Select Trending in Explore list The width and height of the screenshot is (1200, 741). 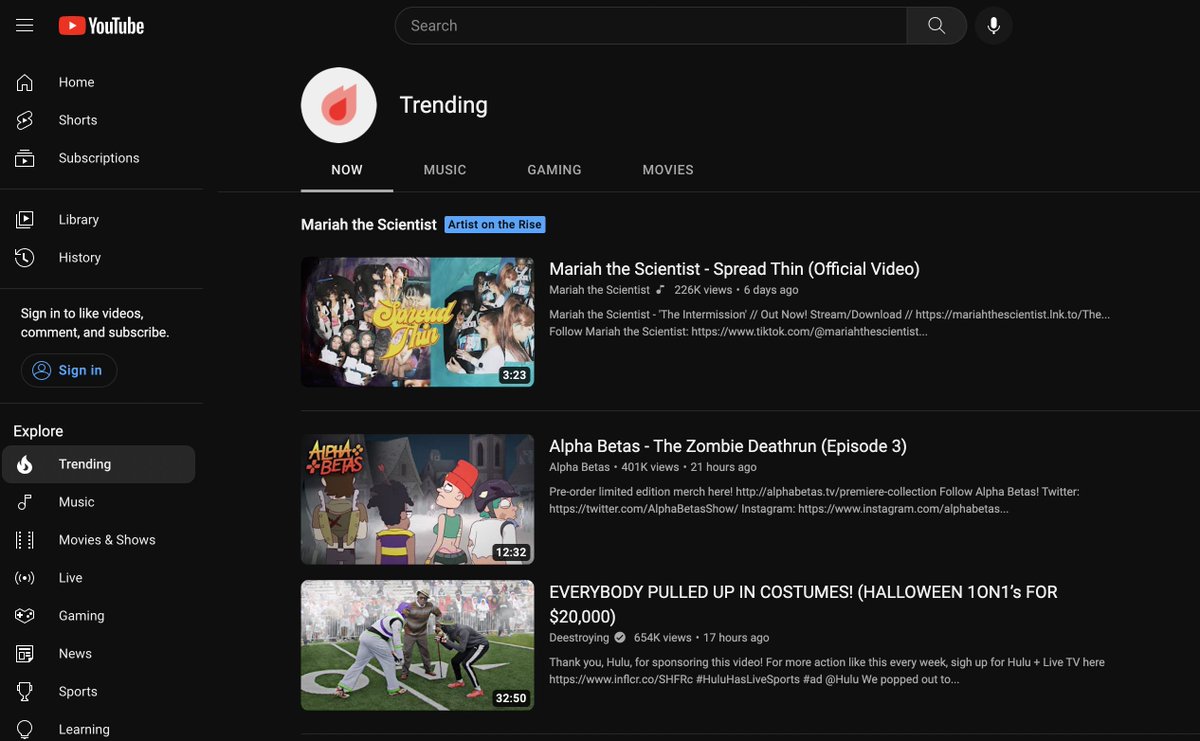99,464
